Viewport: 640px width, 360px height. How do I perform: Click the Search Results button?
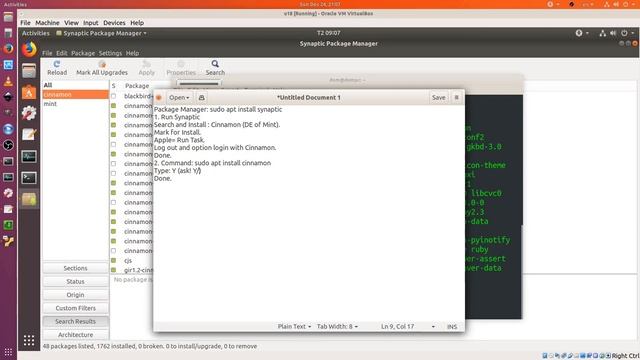[x=76, y=322]
